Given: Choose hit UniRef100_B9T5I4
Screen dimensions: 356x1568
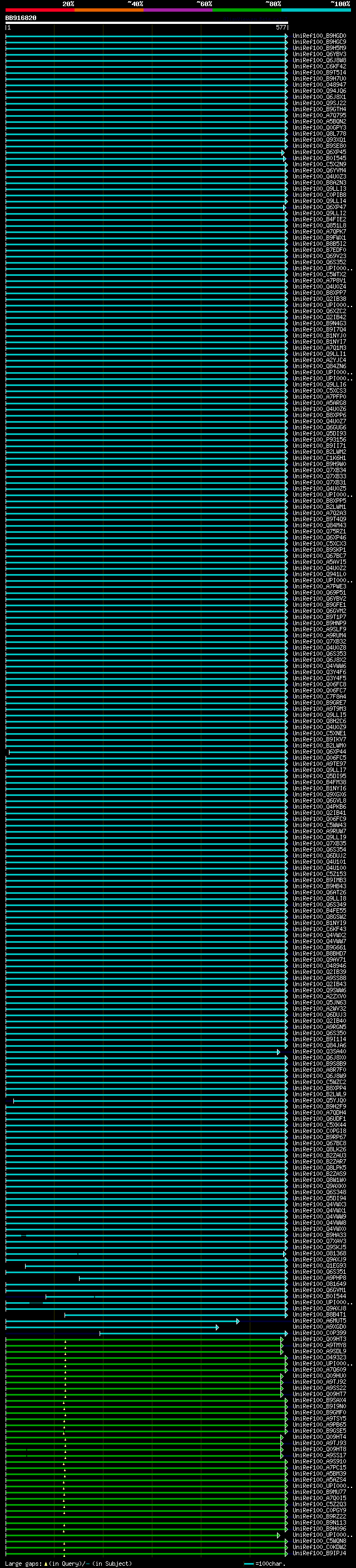Looking at the screenshot, I should (x=319, y=72).
